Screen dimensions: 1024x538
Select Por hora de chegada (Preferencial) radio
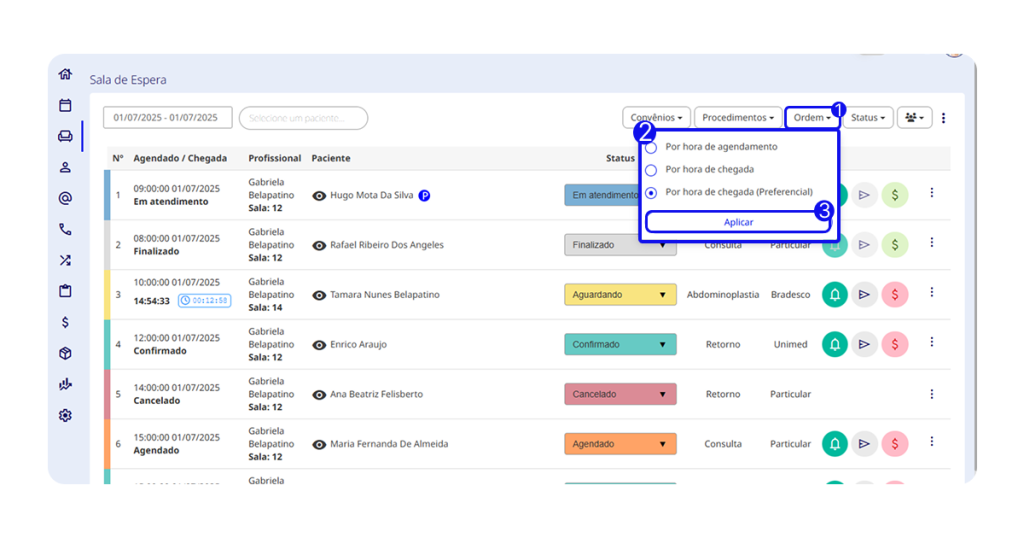[651, 193]
